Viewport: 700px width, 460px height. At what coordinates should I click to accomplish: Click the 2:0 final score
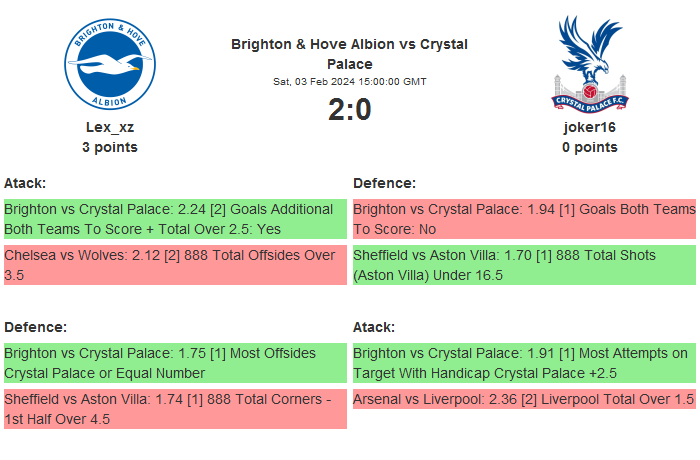coord(349,109)
